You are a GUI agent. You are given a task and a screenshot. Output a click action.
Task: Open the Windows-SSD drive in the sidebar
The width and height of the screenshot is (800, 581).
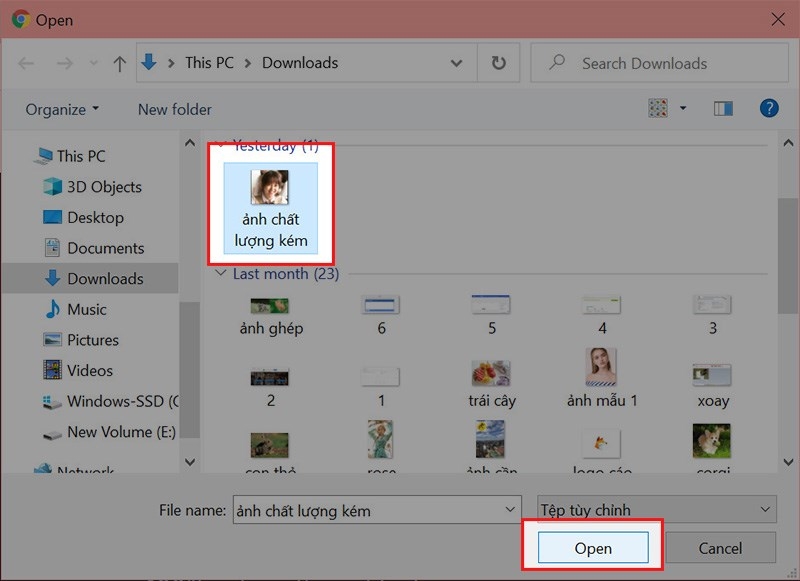(x=111, y=401)
